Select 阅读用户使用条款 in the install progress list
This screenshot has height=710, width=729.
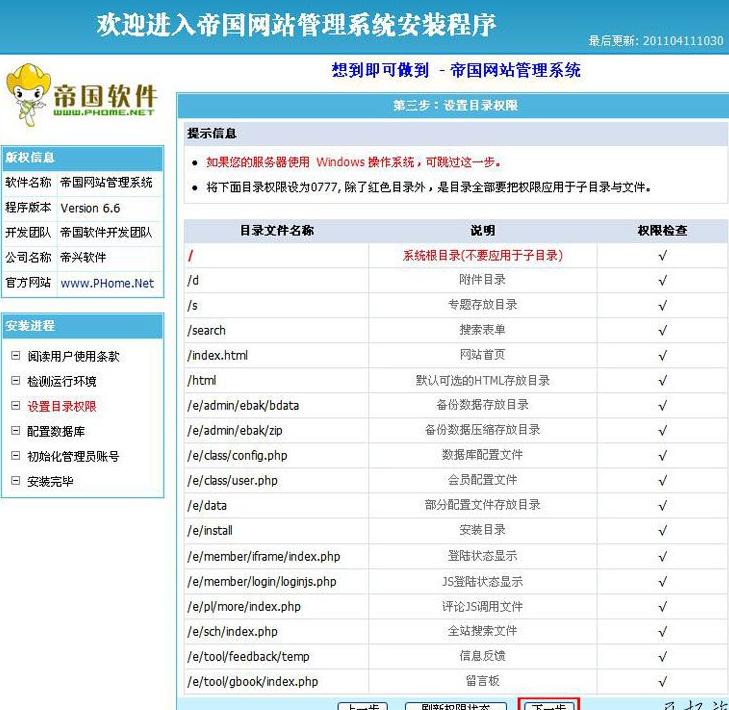(x=73, y=356)
